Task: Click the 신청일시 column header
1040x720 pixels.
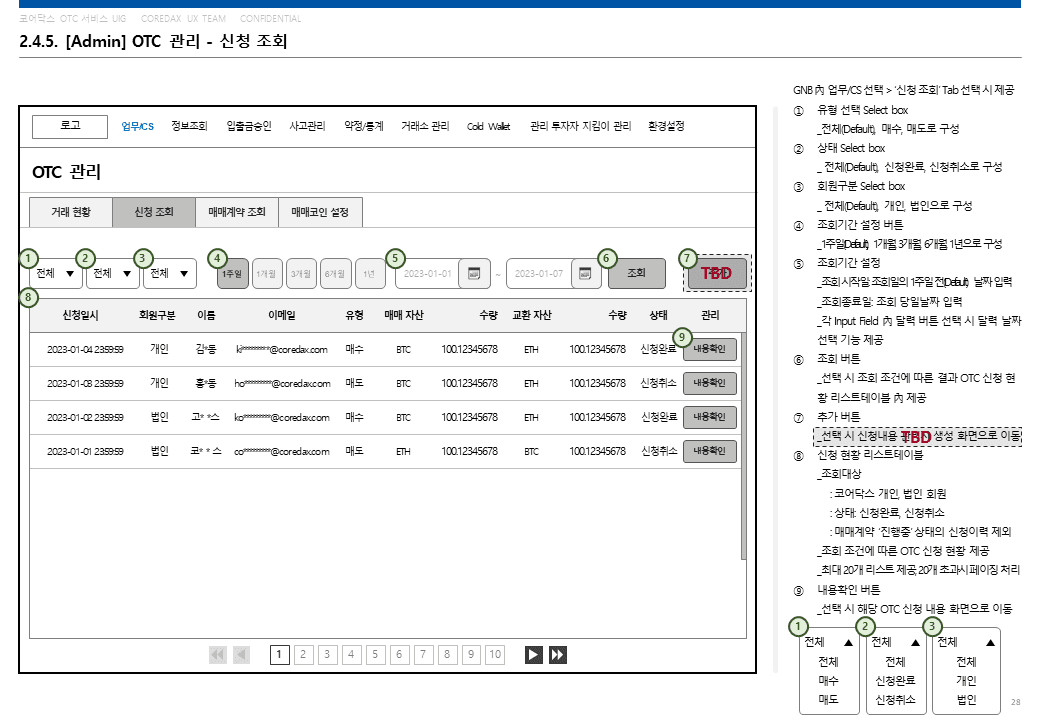Action: coord(80,316)
